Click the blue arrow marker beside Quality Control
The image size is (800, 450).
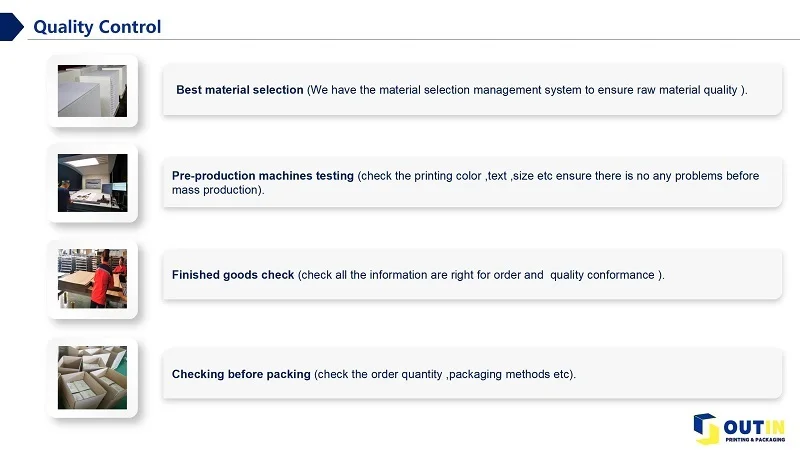pos(12,27)
